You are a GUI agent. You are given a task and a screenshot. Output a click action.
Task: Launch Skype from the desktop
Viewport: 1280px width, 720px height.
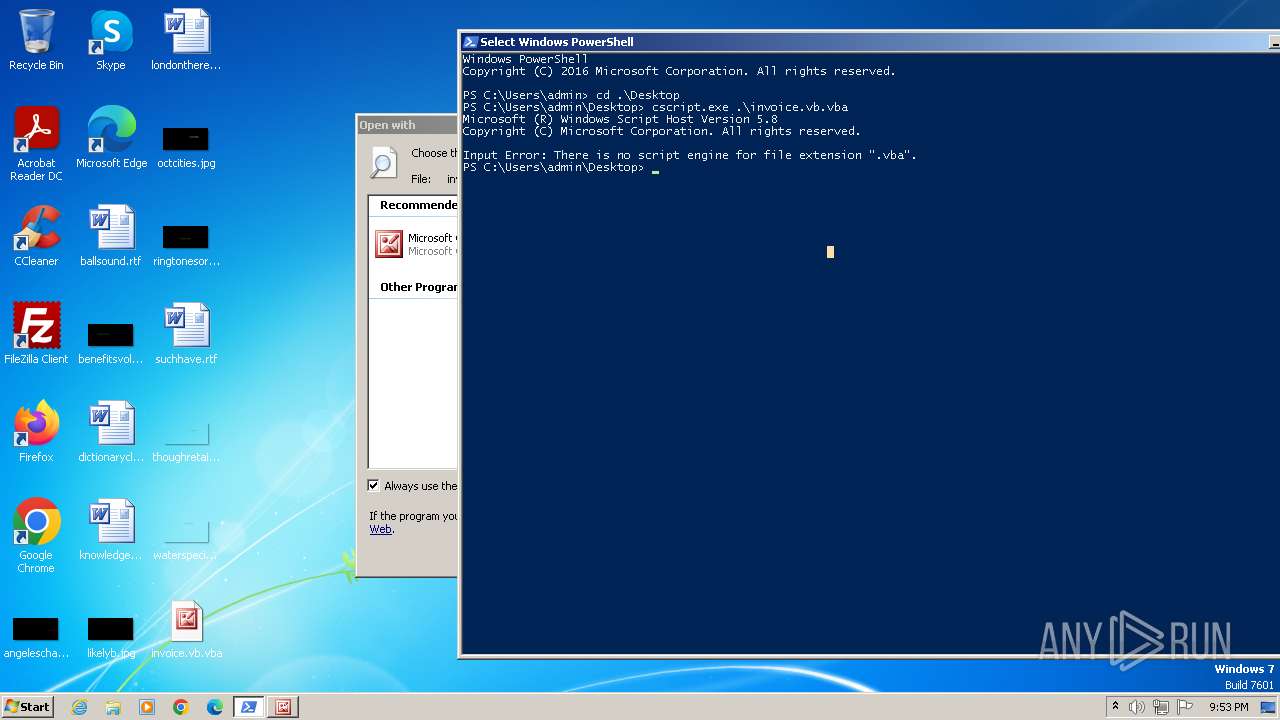click(x=111, y=40)
